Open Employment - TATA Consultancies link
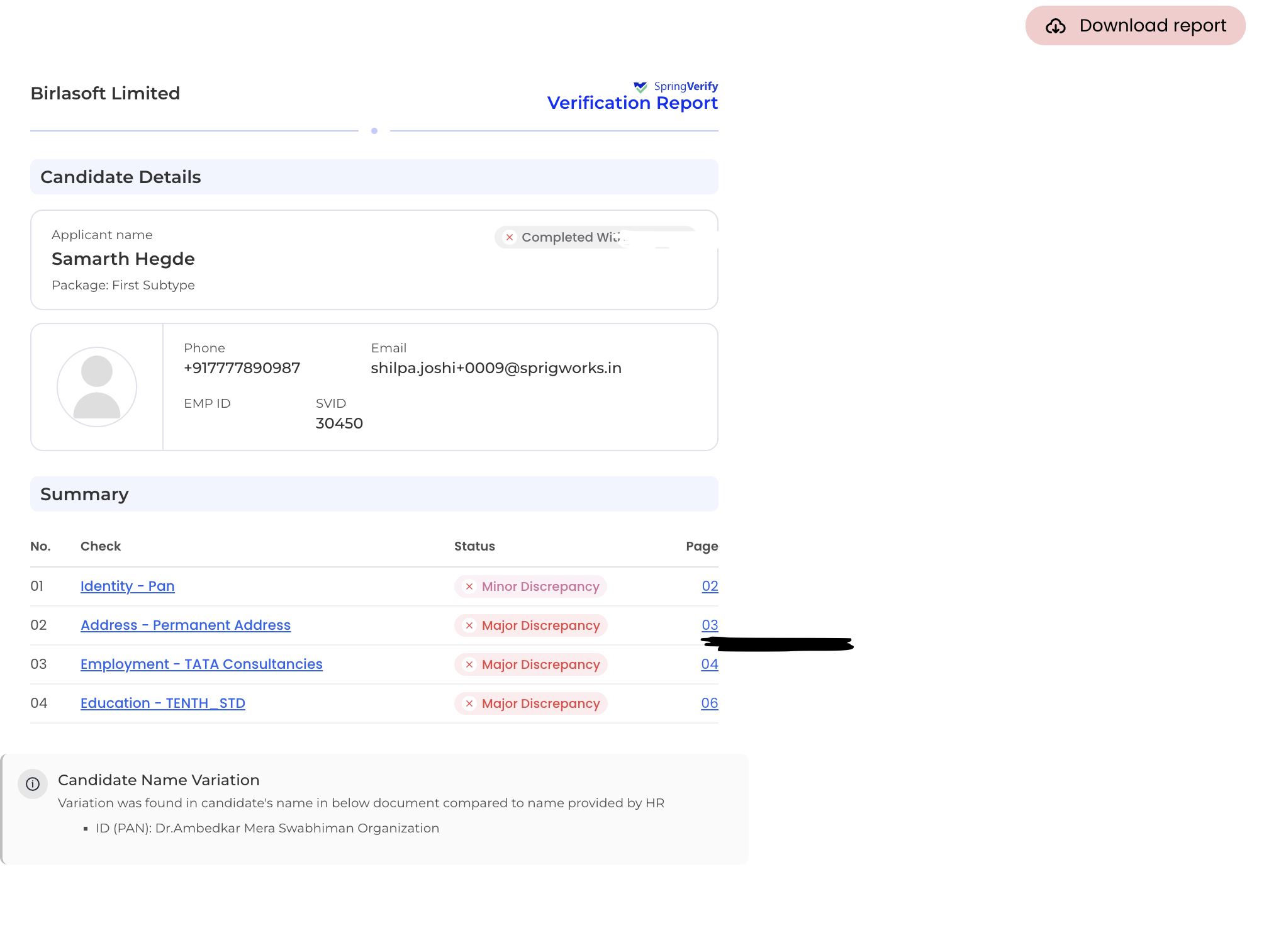 pyautogui.click(x=201, y=664)
